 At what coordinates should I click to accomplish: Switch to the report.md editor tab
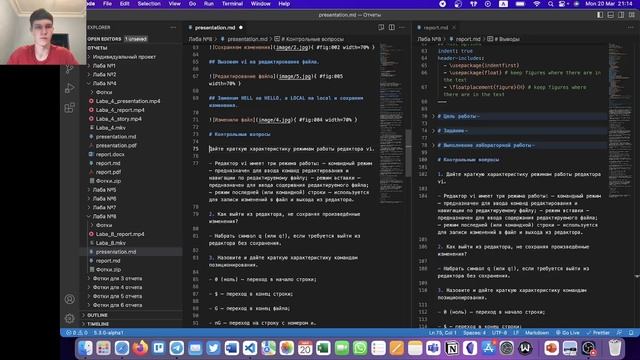pos(436,27)
